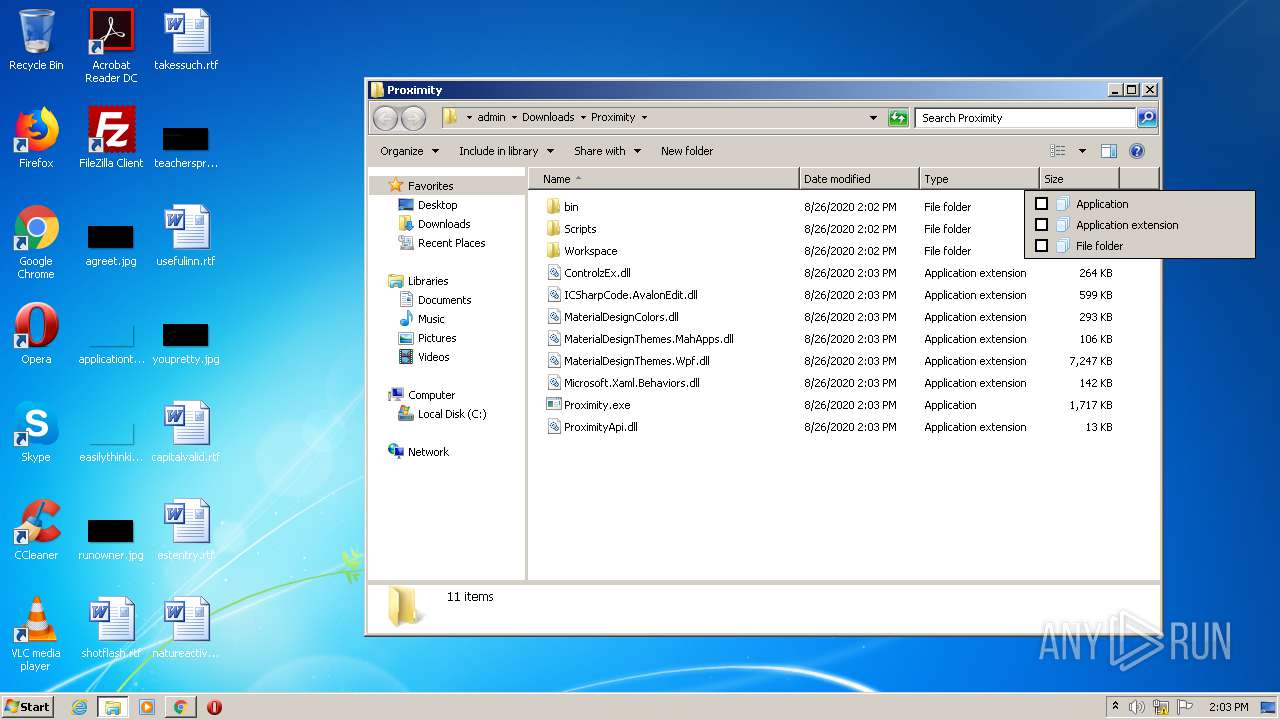Open the Help question mark icon
Viewport: 1280px width, 720px height.
(x=1137, y=151)
